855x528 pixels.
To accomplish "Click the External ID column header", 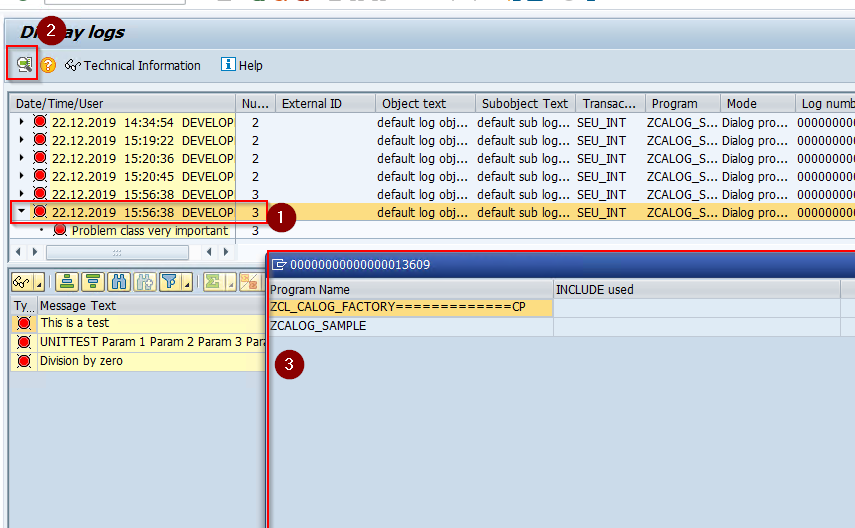I will pos(326,104).
